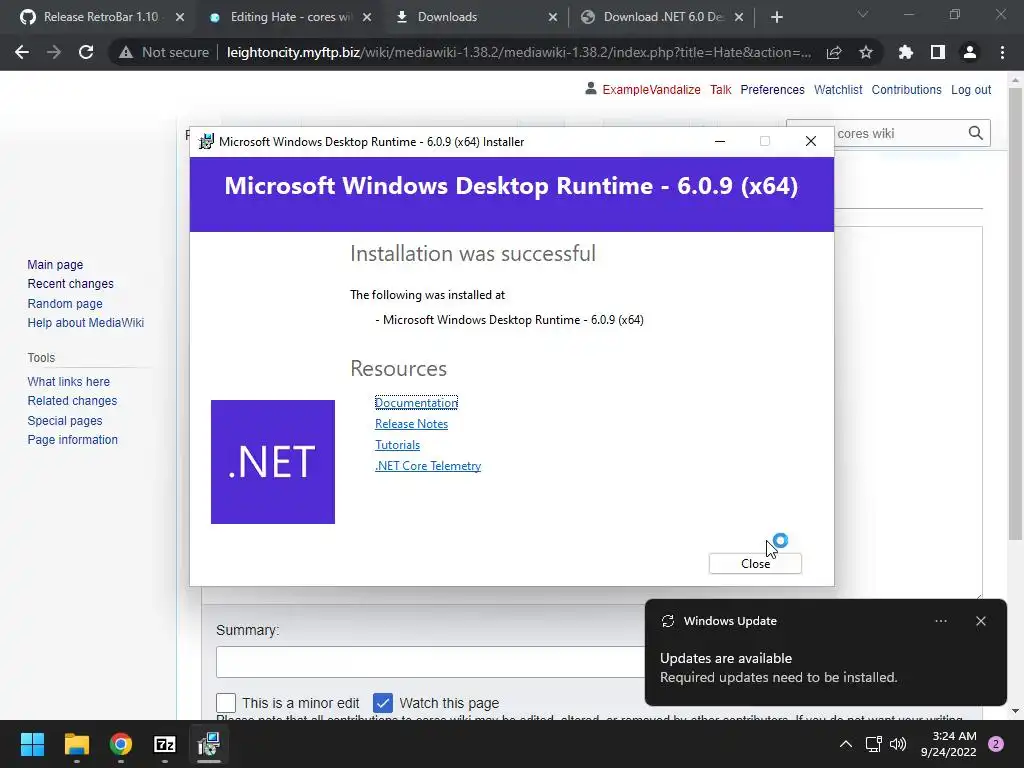Go to the wiki Main page
This screenshot has width=1024, height=768.
(x=56, y=264)
